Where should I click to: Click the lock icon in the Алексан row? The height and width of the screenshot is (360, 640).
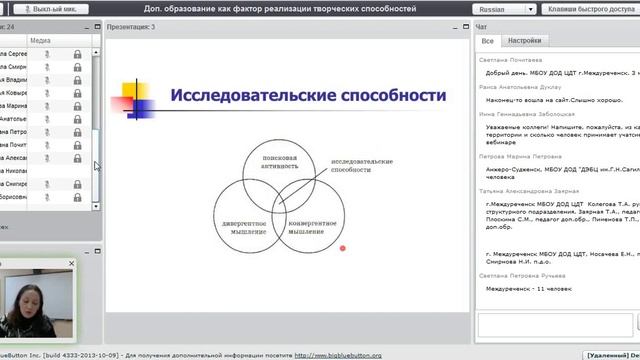78,158
